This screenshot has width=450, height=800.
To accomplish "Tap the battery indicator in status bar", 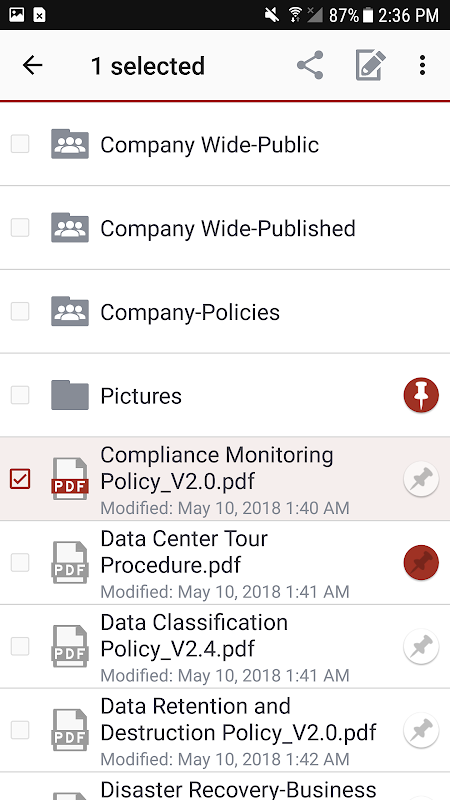I will pyautogui.click(x=368, y=15).
